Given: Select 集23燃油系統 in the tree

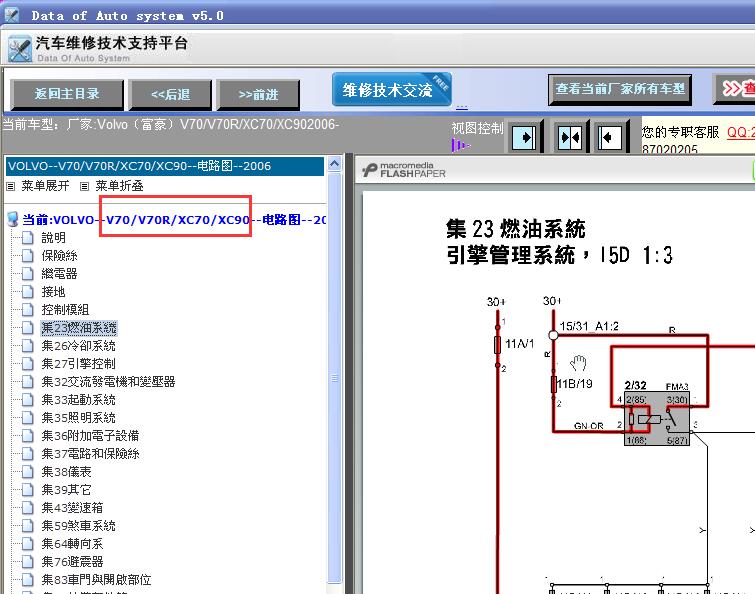Looking at the screenshot, I should [x=78, y=328].
